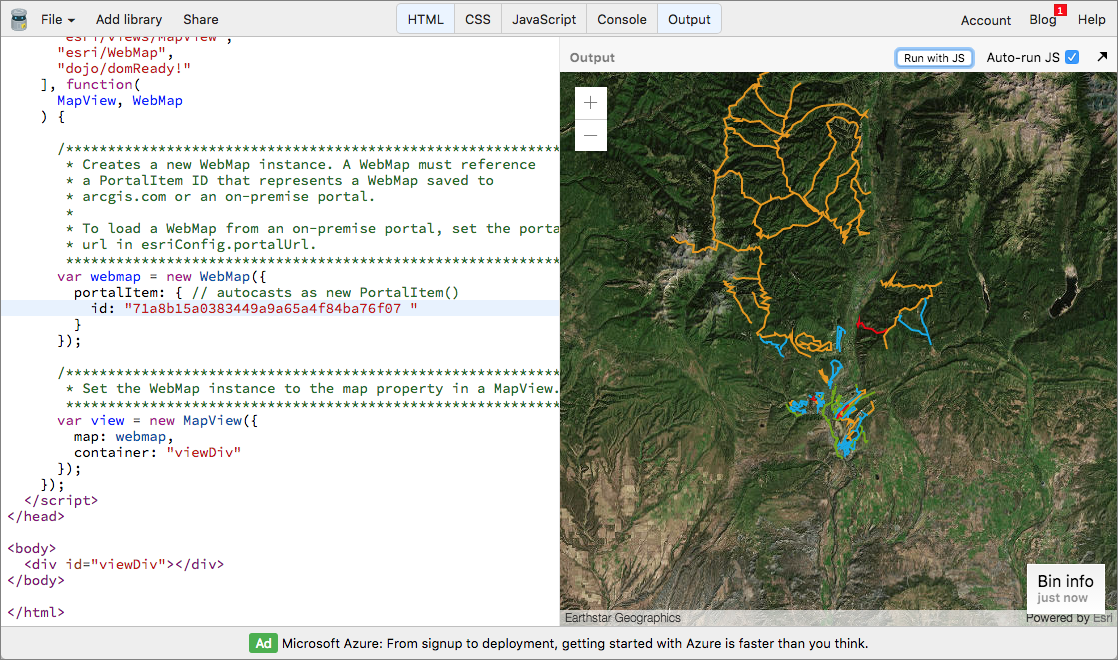Click the closing </html> tag
The width and height of the screenshot is (1118, 660).
coord(36,612)
